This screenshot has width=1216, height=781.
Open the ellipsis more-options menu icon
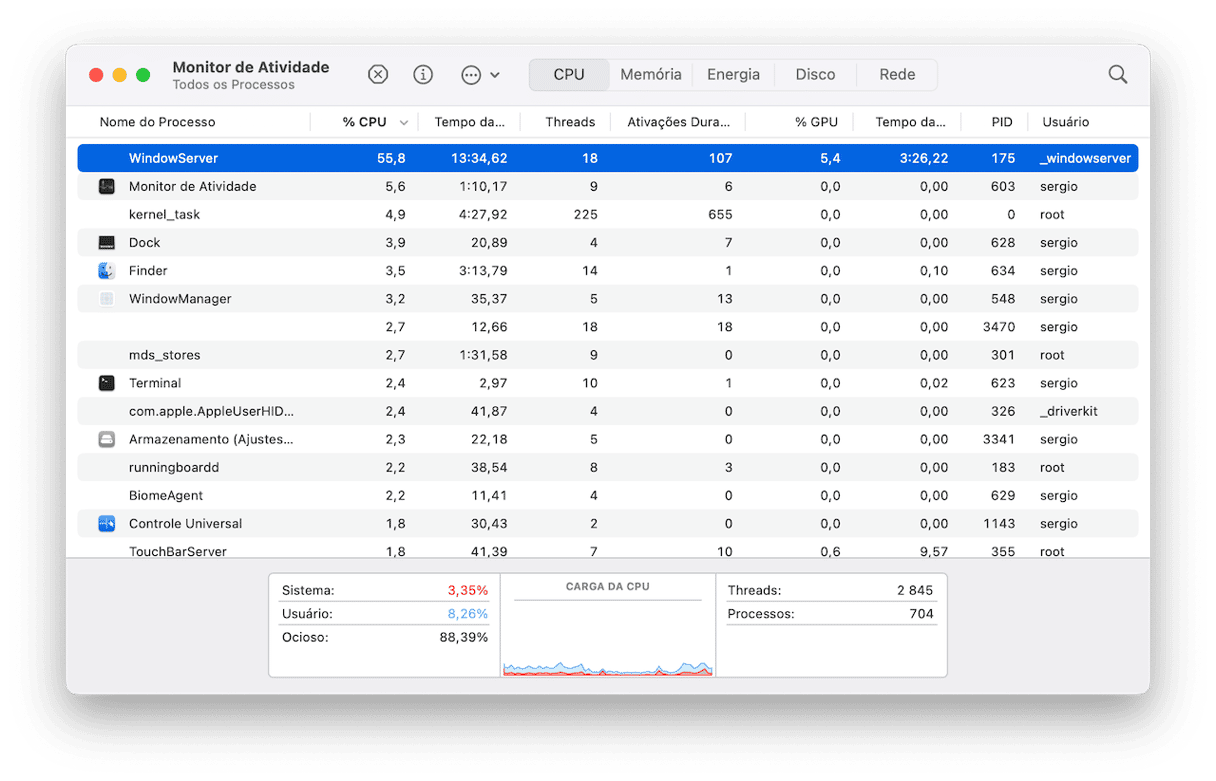[x=480, y=75]
